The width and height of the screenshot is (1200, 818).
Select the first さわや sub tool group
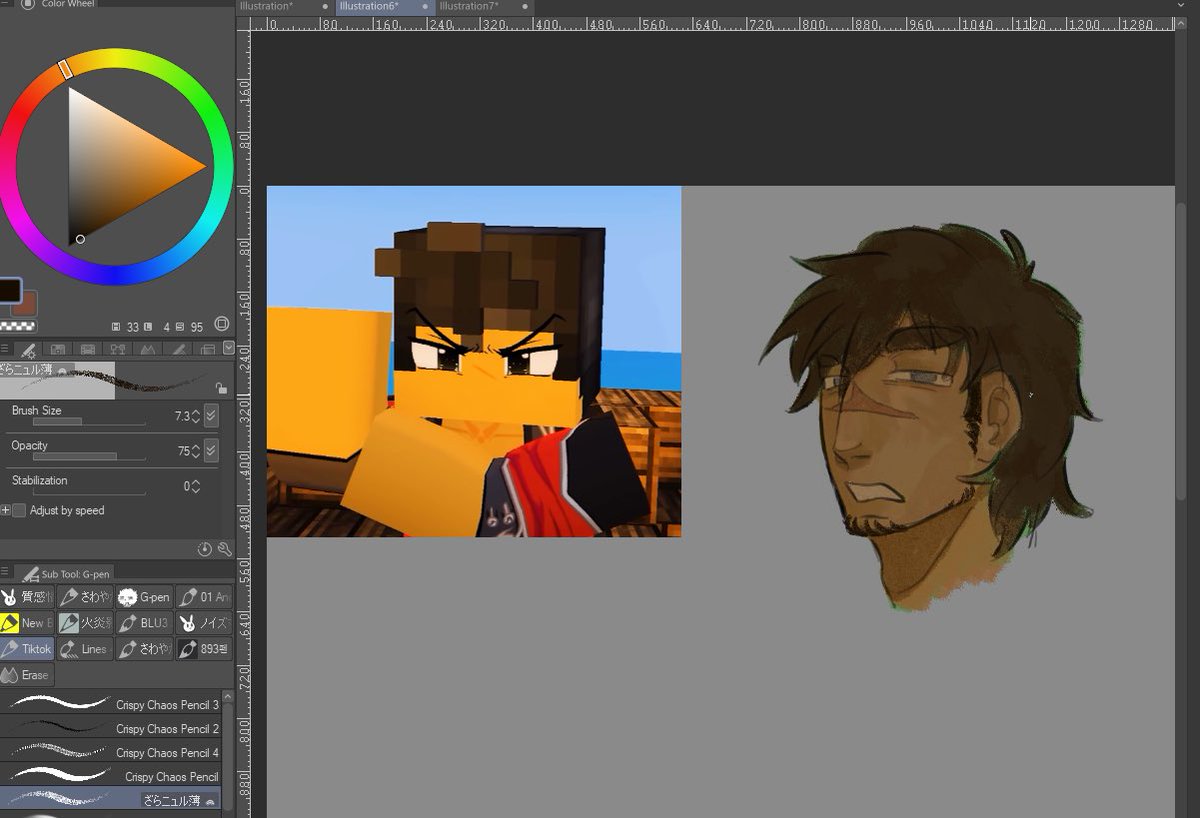[85, 597]
